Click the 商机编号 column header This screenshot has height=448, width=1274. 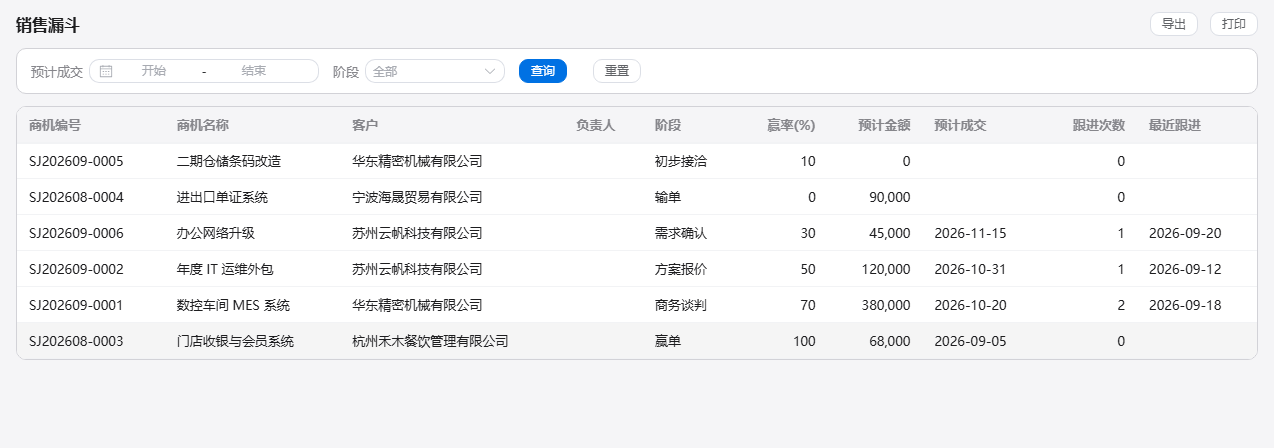point(56,125)
